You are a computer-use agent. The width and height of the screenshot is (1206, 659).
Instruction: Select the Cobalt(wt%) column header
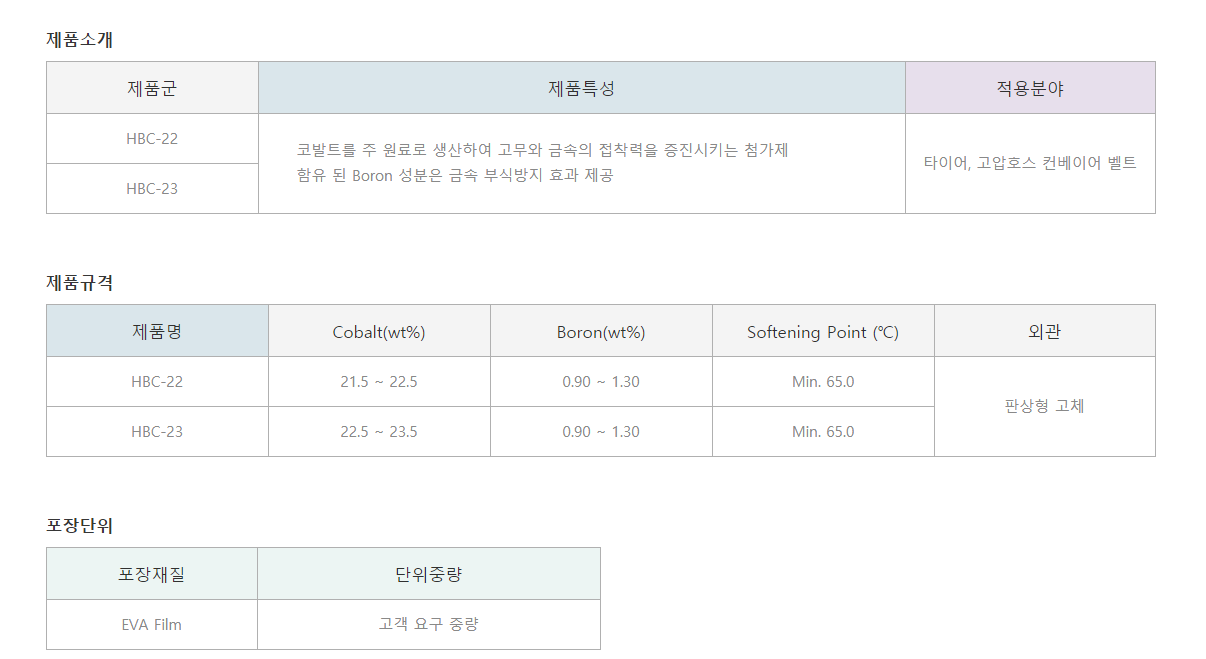pos(379,331)
